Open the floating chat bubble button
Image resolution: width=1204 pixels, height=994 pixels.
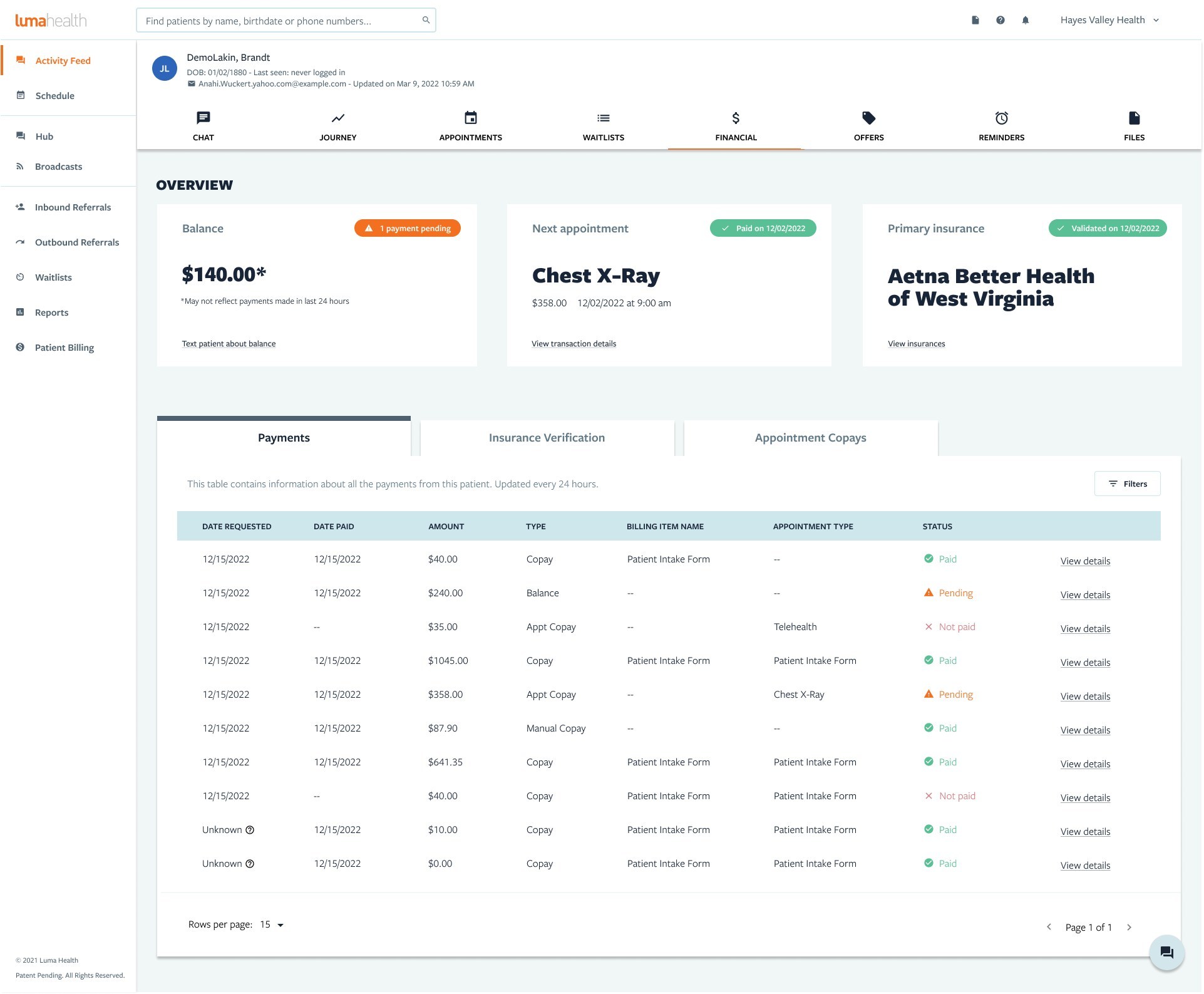tap(1166, 953)
